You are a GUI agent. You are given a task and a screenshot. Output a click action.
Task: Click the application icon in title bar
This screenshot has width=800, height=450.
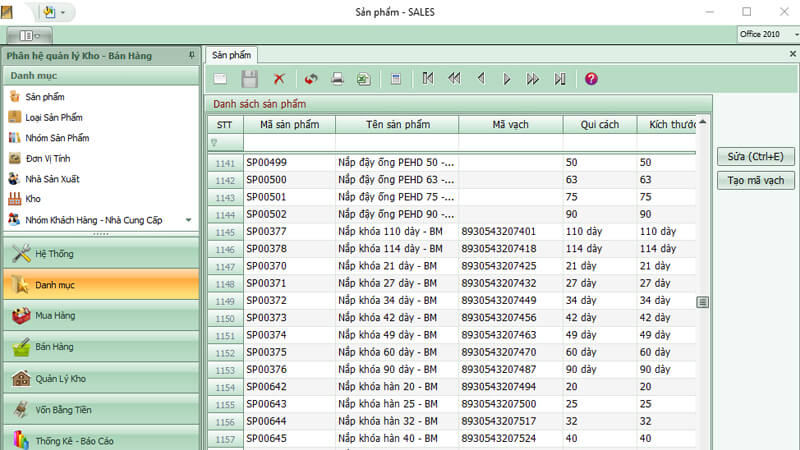(x=7, y=12)
